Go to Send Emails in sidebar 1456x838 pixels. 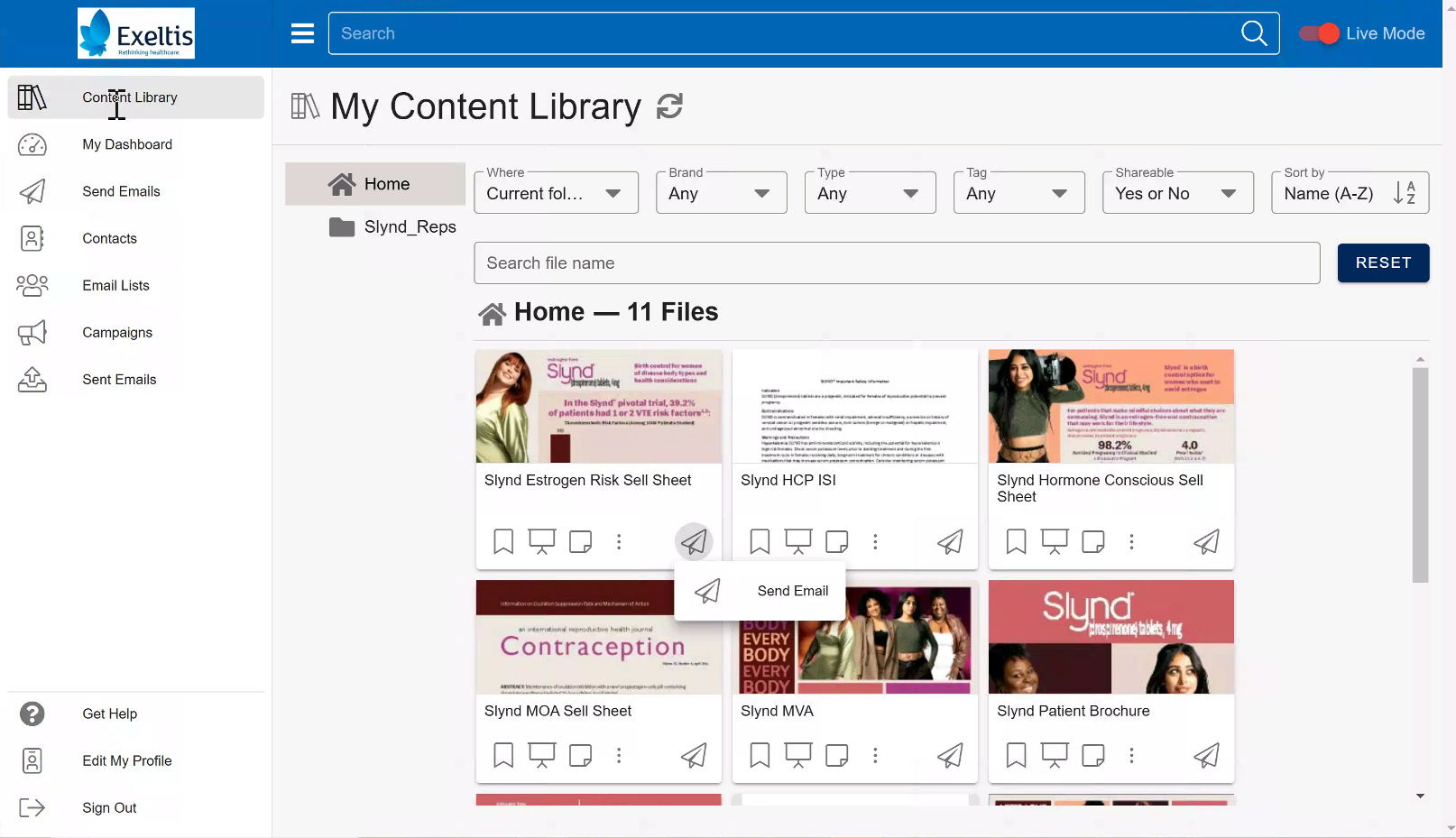click(x=136, y=191)
